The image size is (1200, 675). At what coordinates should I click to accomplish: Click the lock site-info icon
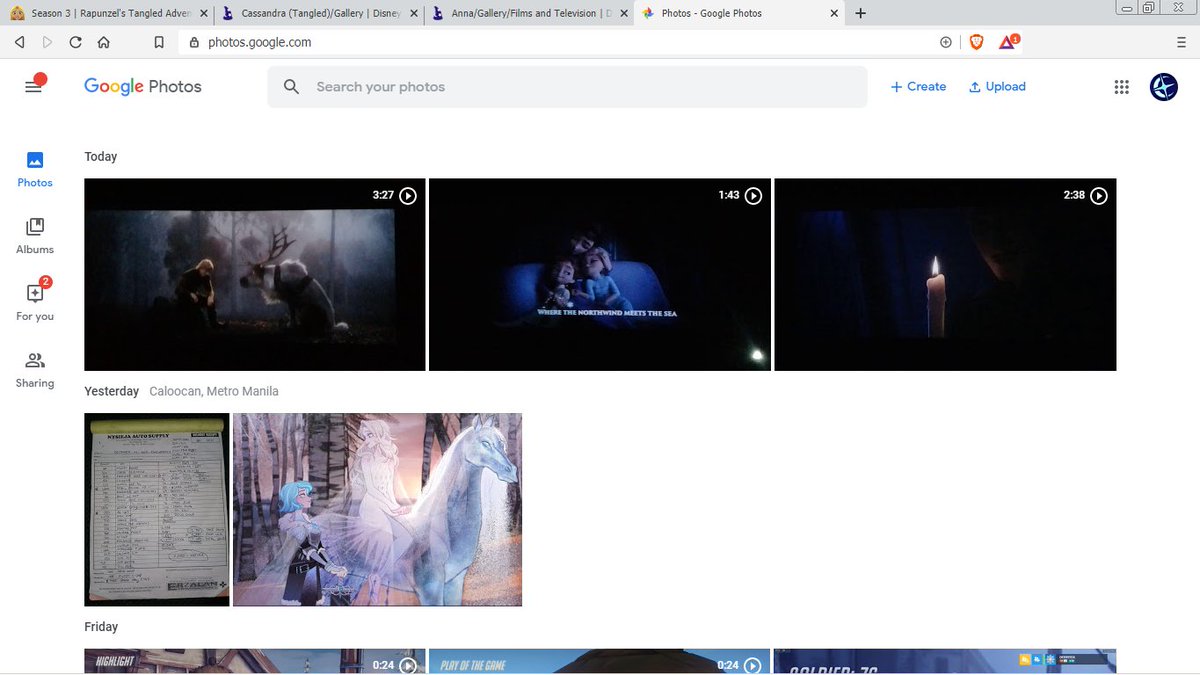[x=195, y=42]
